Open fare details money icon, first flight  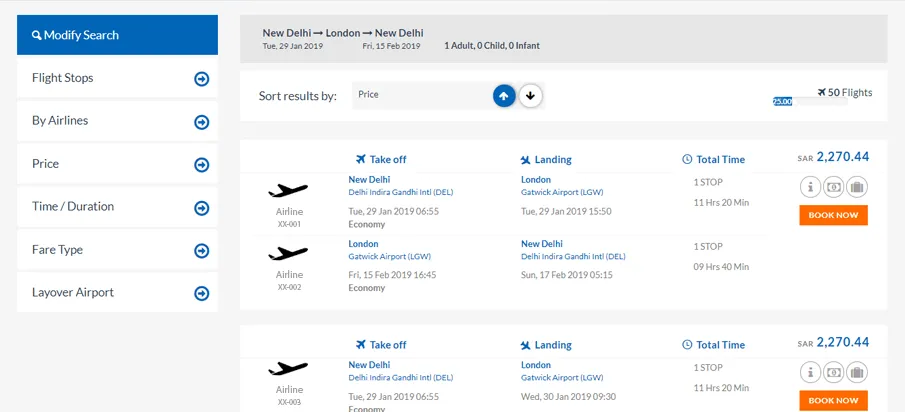[x=833, y=187]
